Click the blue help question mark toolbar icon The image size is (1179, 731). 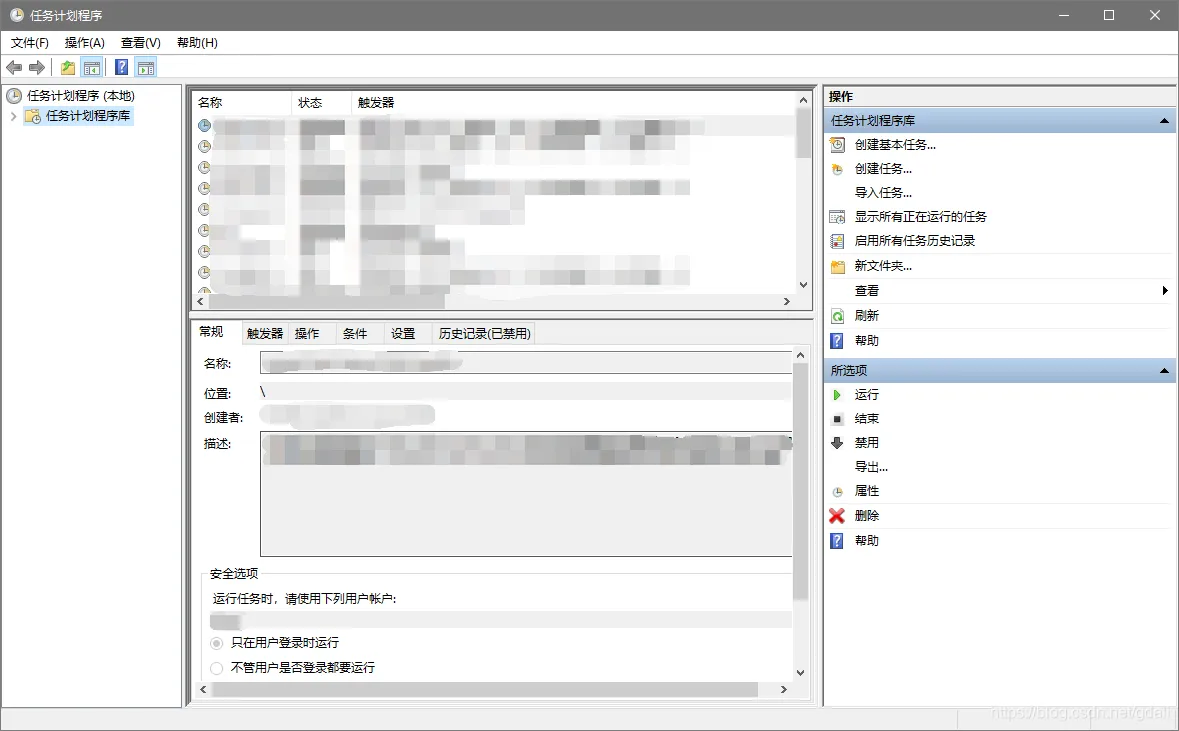[x=121, y=67]
